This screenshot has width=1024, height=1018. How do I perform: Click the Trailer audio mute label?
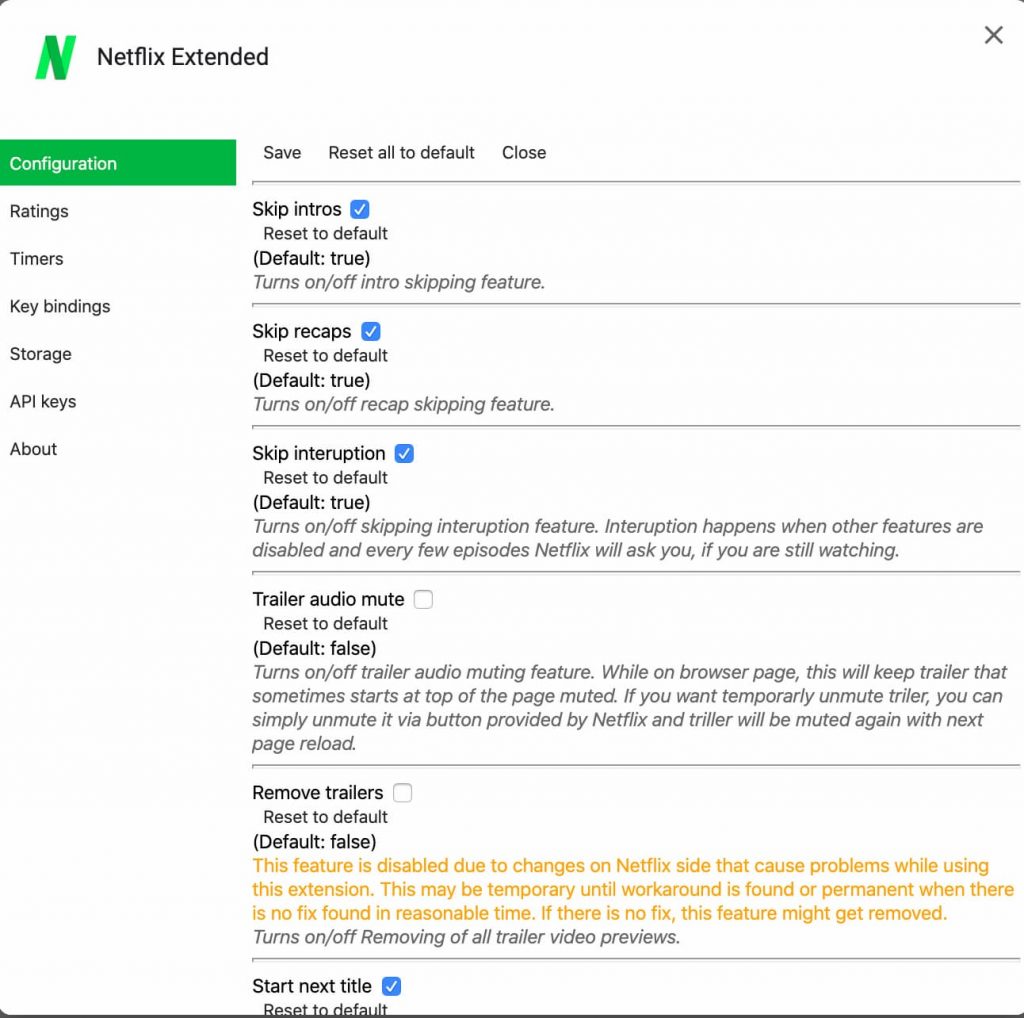(x=328, y=599)
